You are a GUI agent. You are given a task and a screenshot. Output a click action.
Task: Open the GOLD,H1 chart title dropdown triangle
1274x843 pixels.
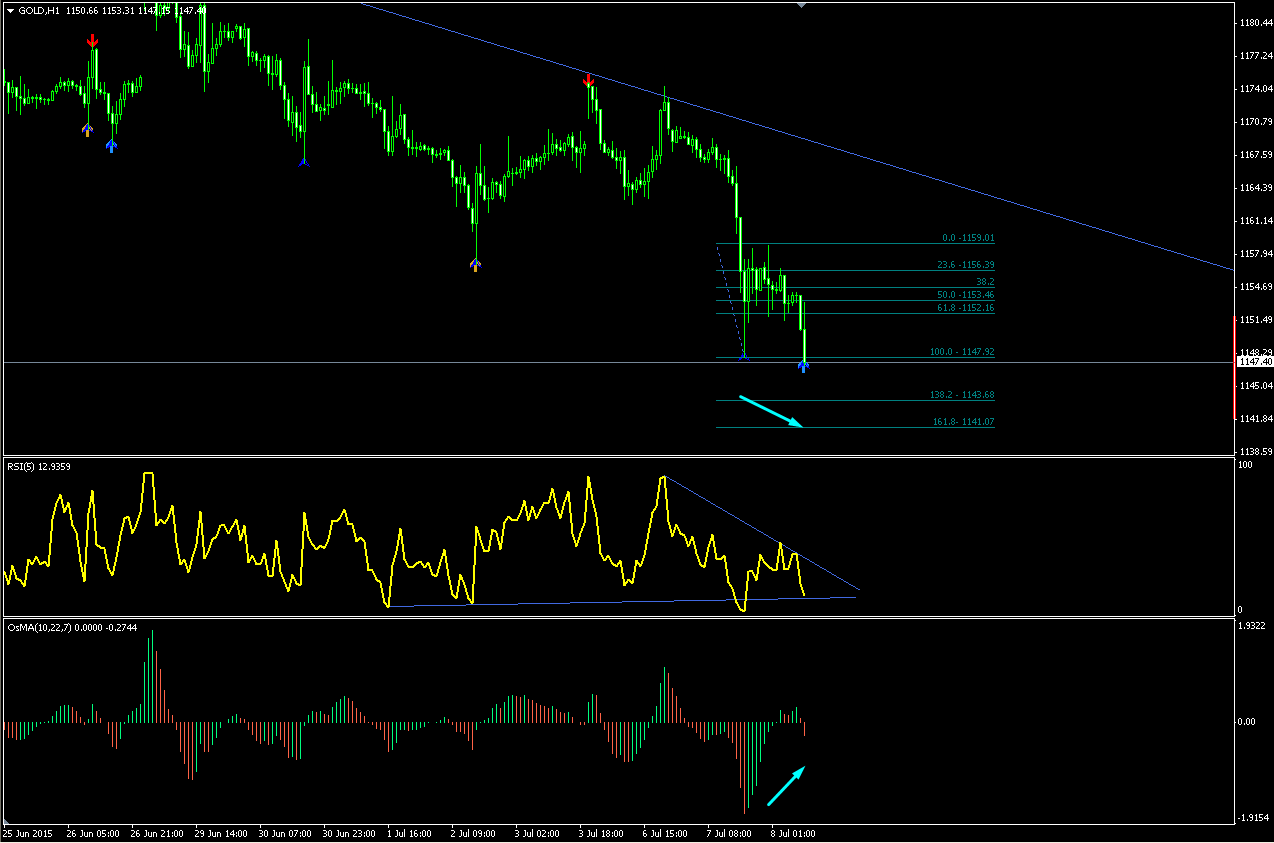10,10
